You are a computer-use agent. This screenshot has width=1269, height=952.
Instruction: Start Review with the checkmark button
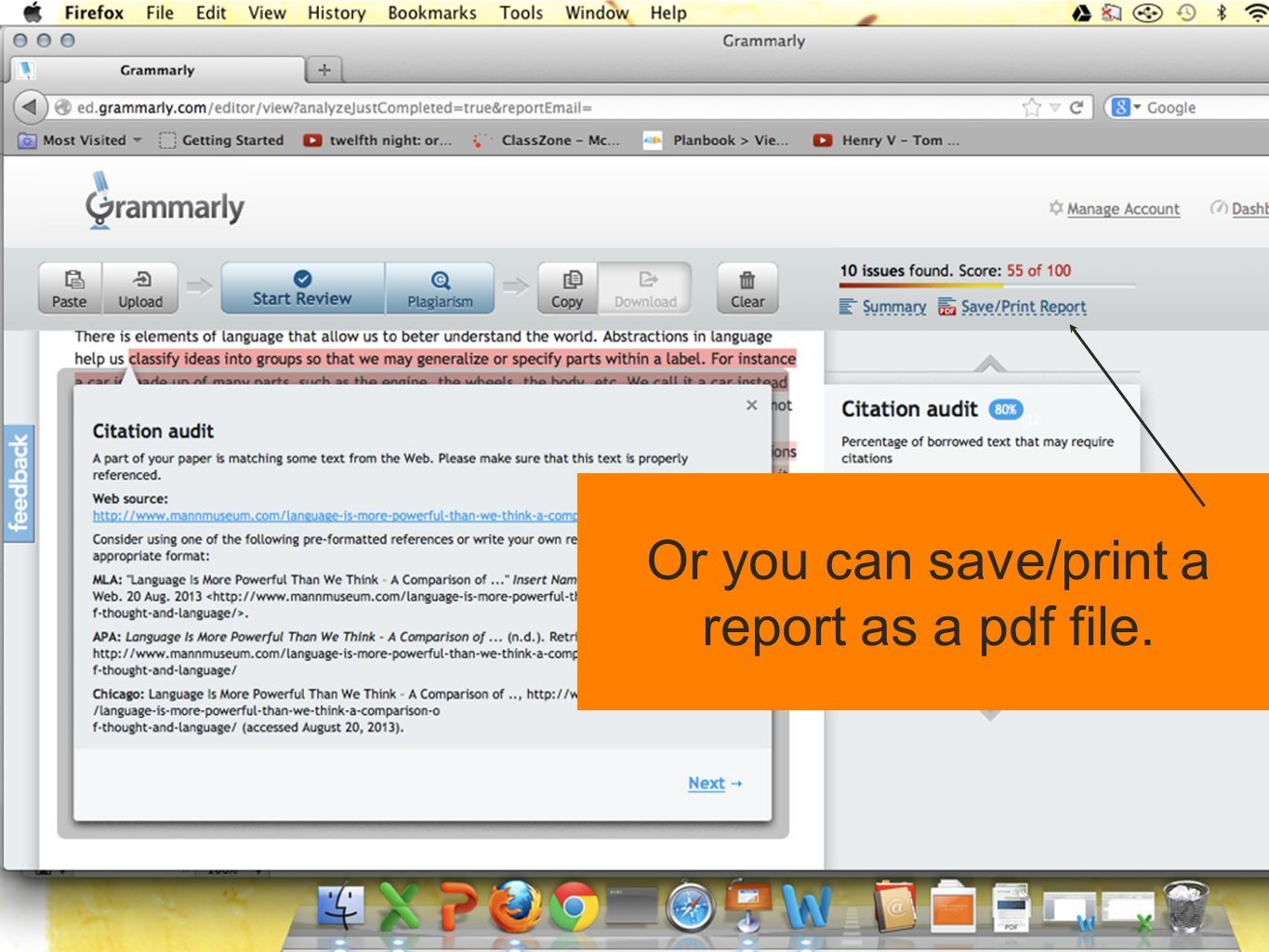(302, 288)
